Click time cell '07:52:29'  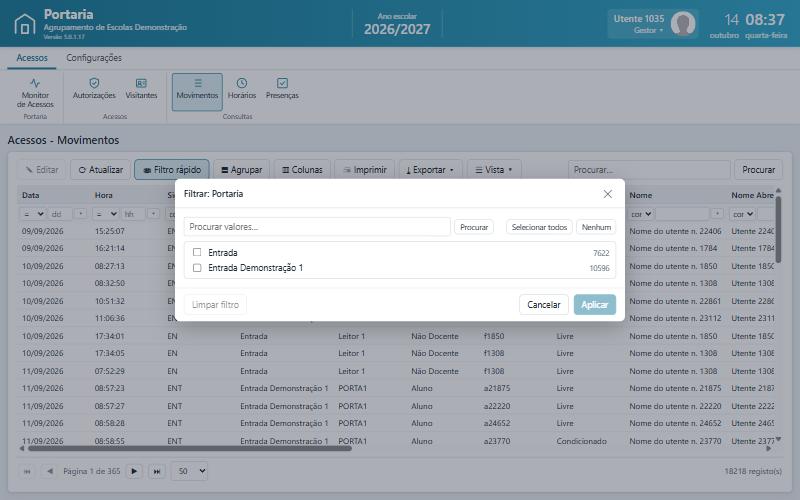(110, 371)
